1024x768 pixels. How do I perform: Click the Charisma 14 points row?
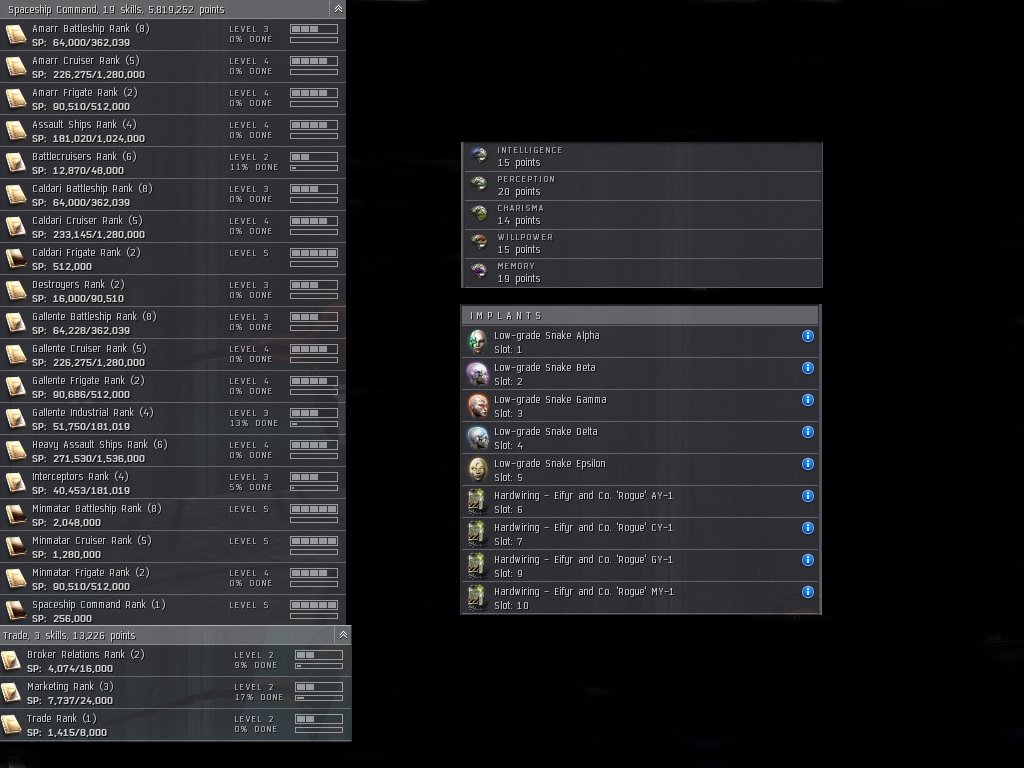tap(642, 214)
